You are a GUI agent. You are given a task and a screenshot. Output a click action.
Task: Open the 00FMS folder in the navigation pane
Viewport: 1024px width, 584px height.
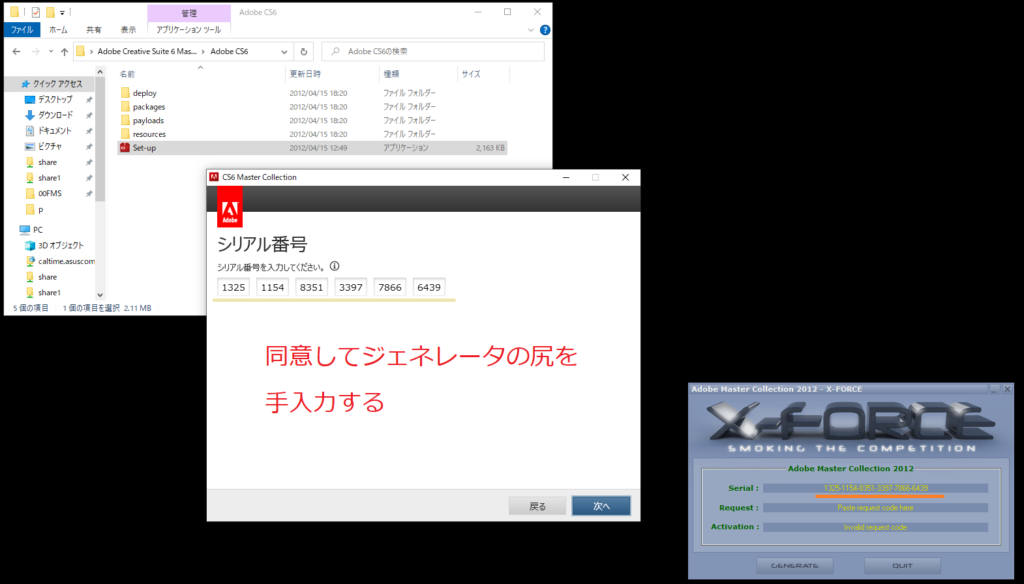coord(50,193)
